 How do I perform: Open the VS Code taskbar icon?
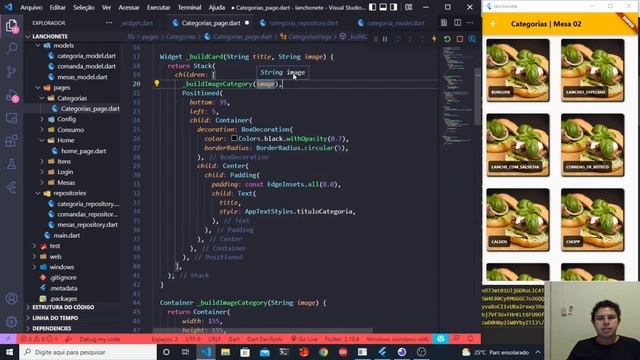pyautogui.click(x=206, y=352)
